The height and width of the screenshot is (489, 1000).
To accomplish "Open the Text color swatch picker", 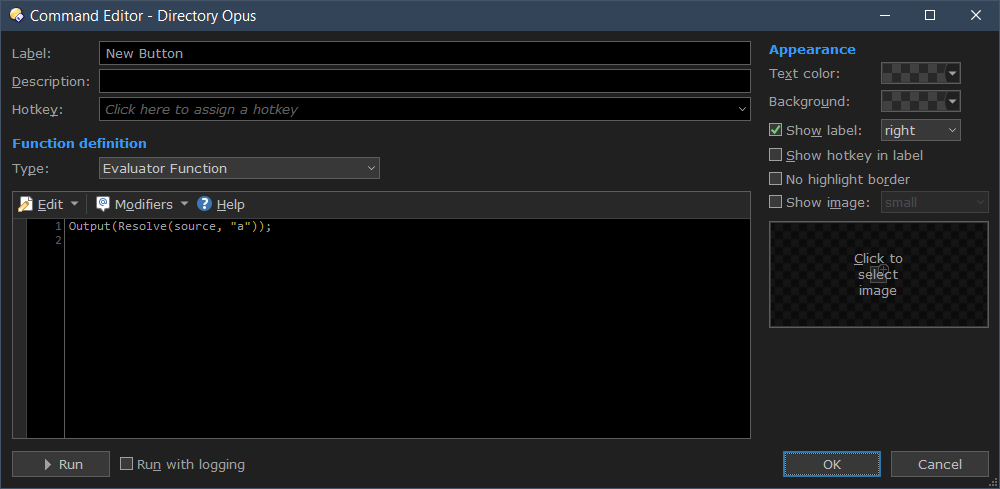I will [920, 73].
